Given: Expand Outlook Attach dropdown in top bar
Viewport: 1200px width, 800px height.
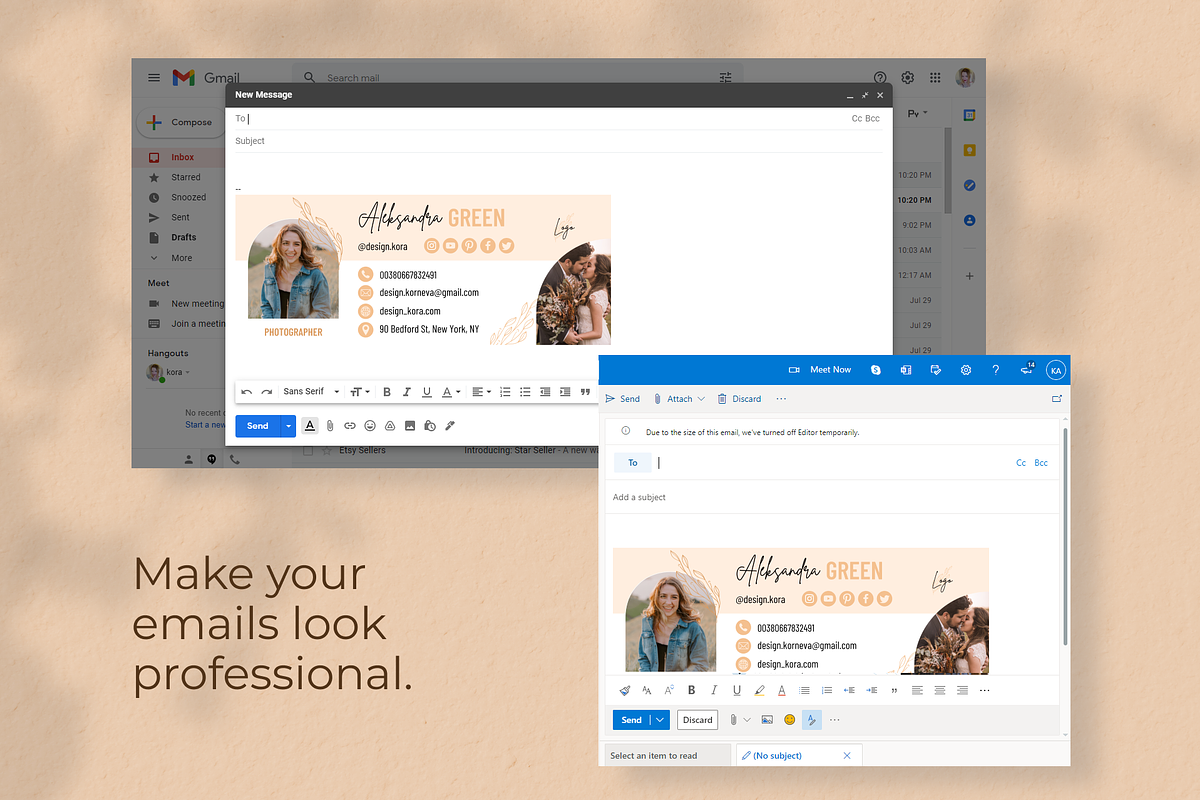Looking at the screenshot, I should coord(701,399).
